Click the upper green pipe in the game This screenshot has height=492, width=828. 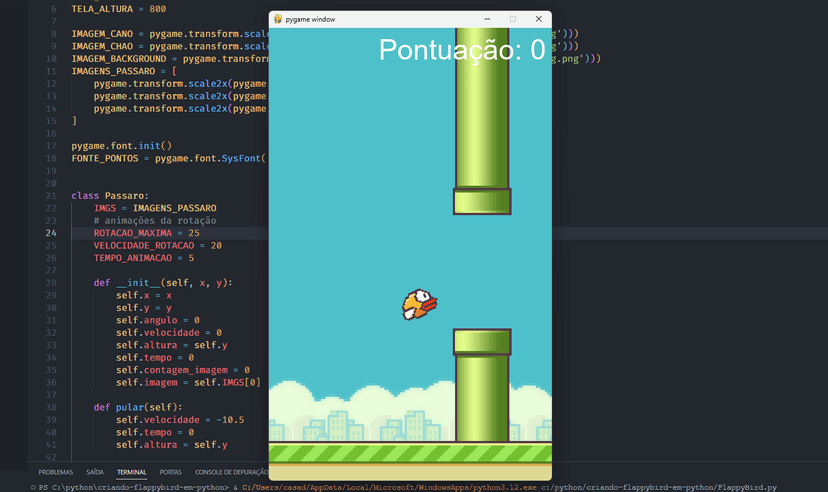482,121
